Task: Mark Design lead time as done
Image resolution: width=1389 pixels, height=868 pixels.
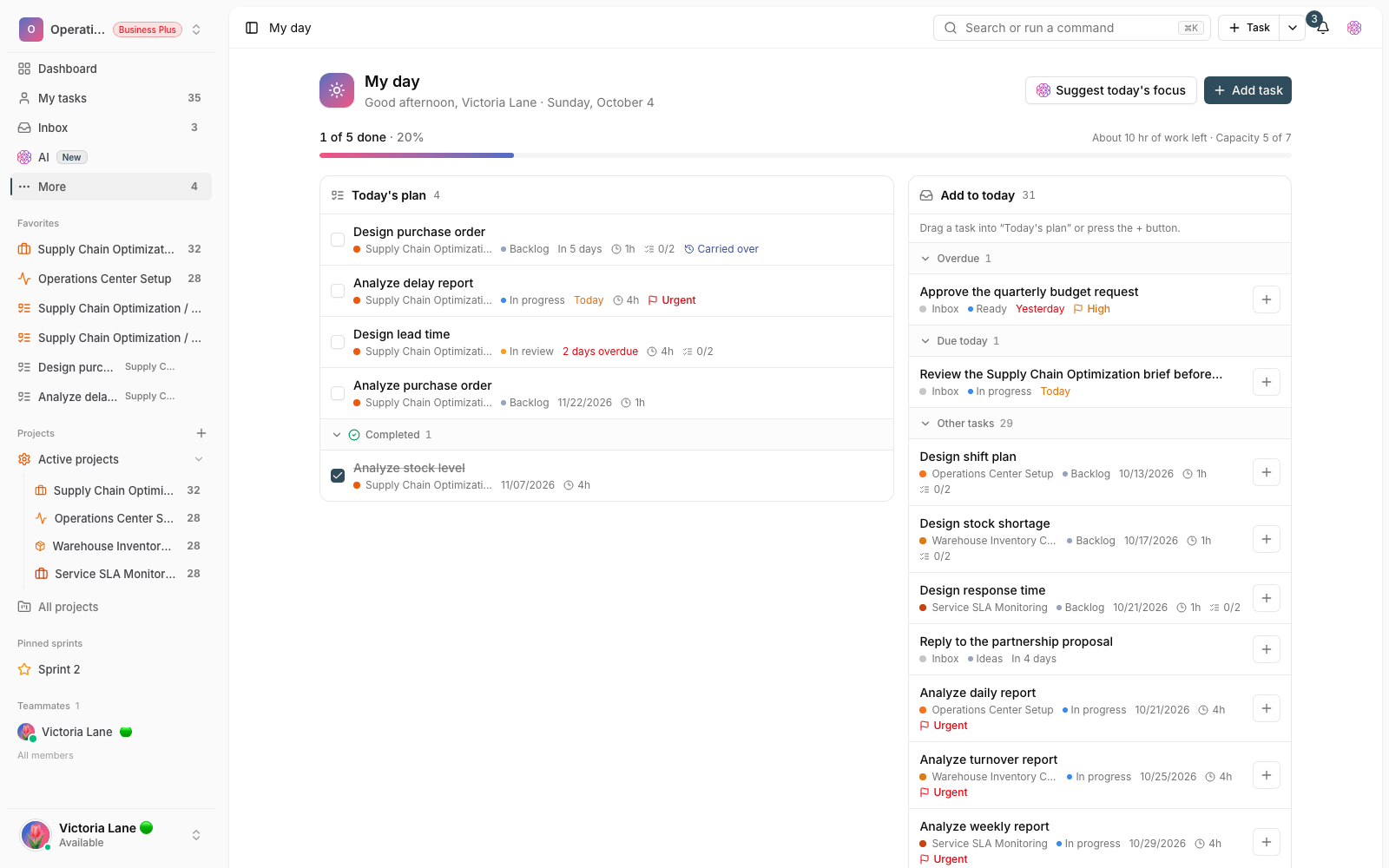Action: [x=338, y=342]
